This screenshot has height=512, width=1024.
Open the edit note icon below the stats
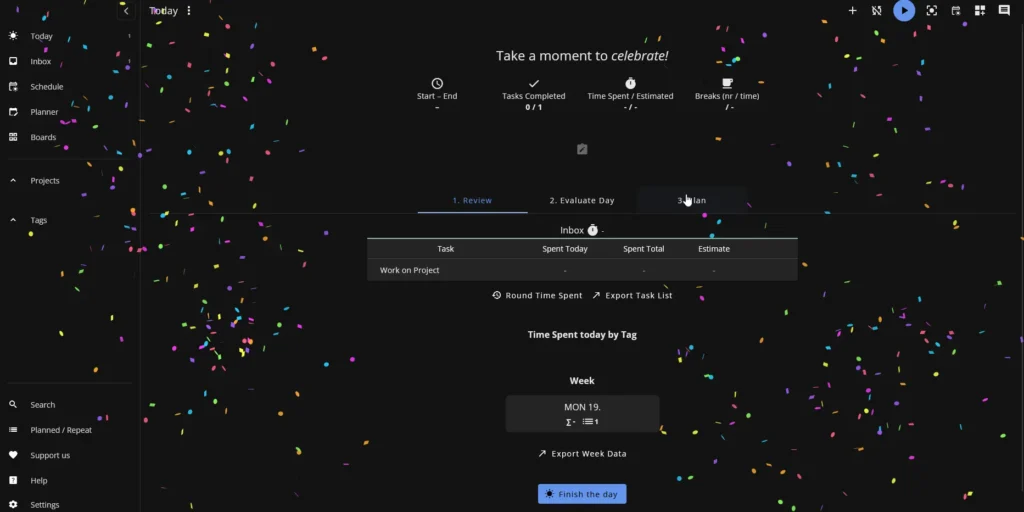(582, 149)
